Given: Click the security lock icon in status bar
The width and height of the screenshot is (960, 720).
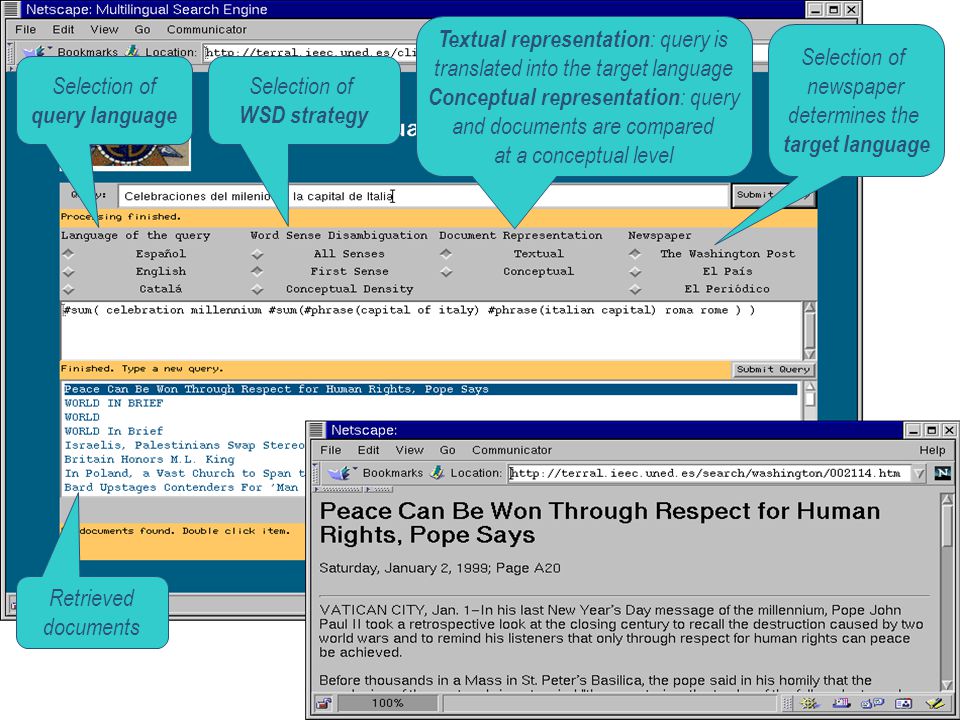Looking at the screenshot, I should 324,703.
